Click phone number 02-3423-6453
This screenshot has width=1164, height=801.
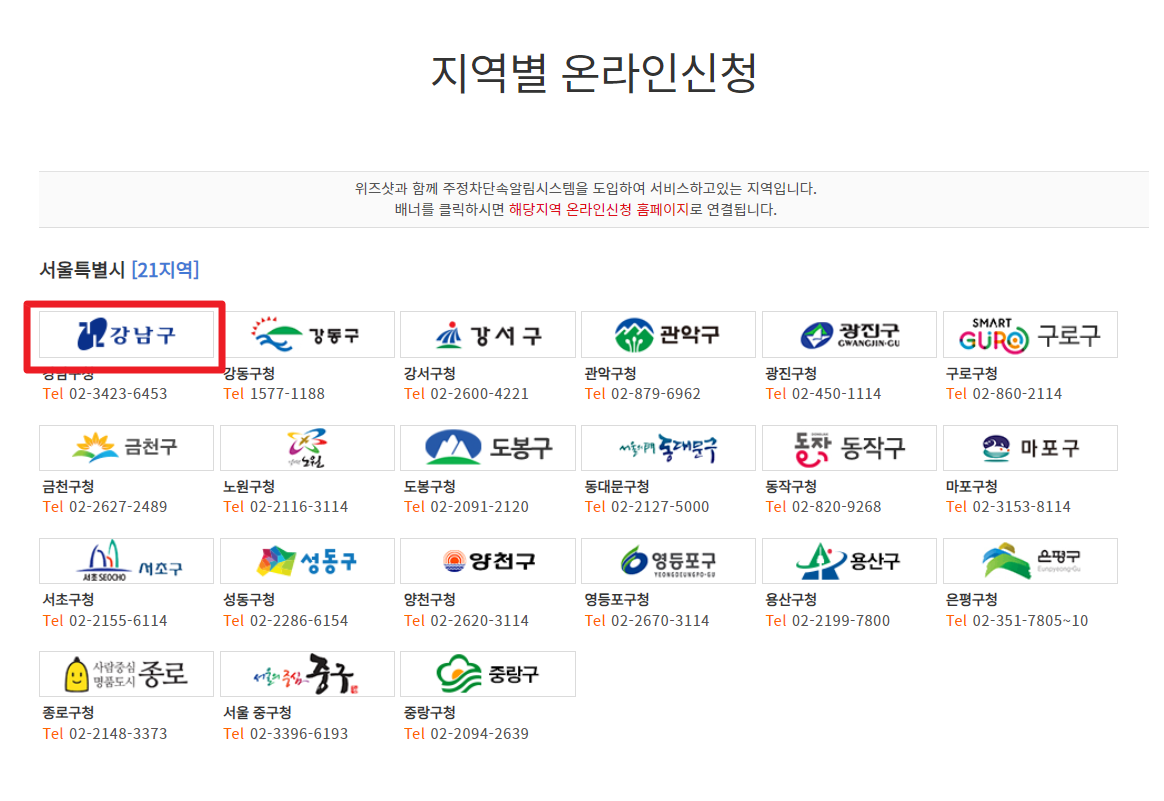(x=118, y=394)
